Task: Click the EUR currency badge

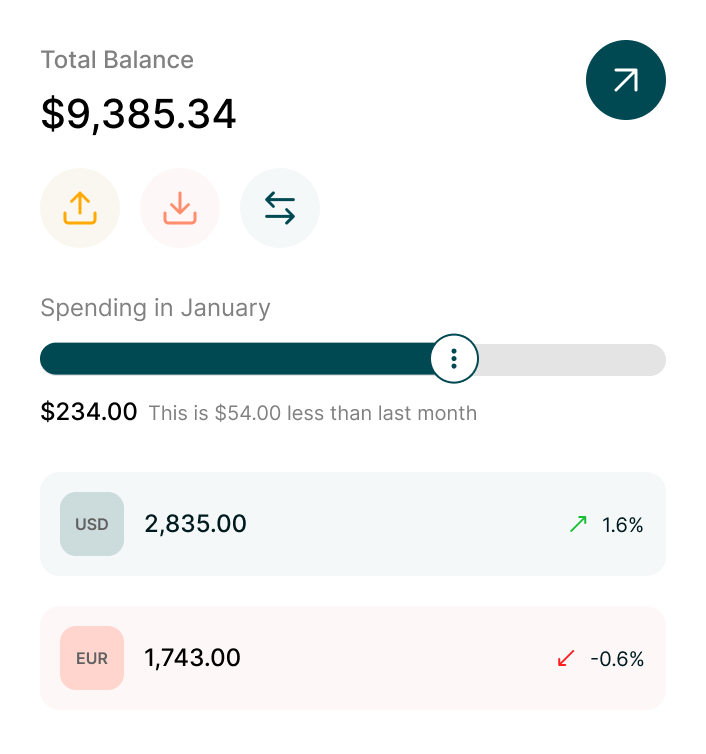Action: click(x=92, y=658)
